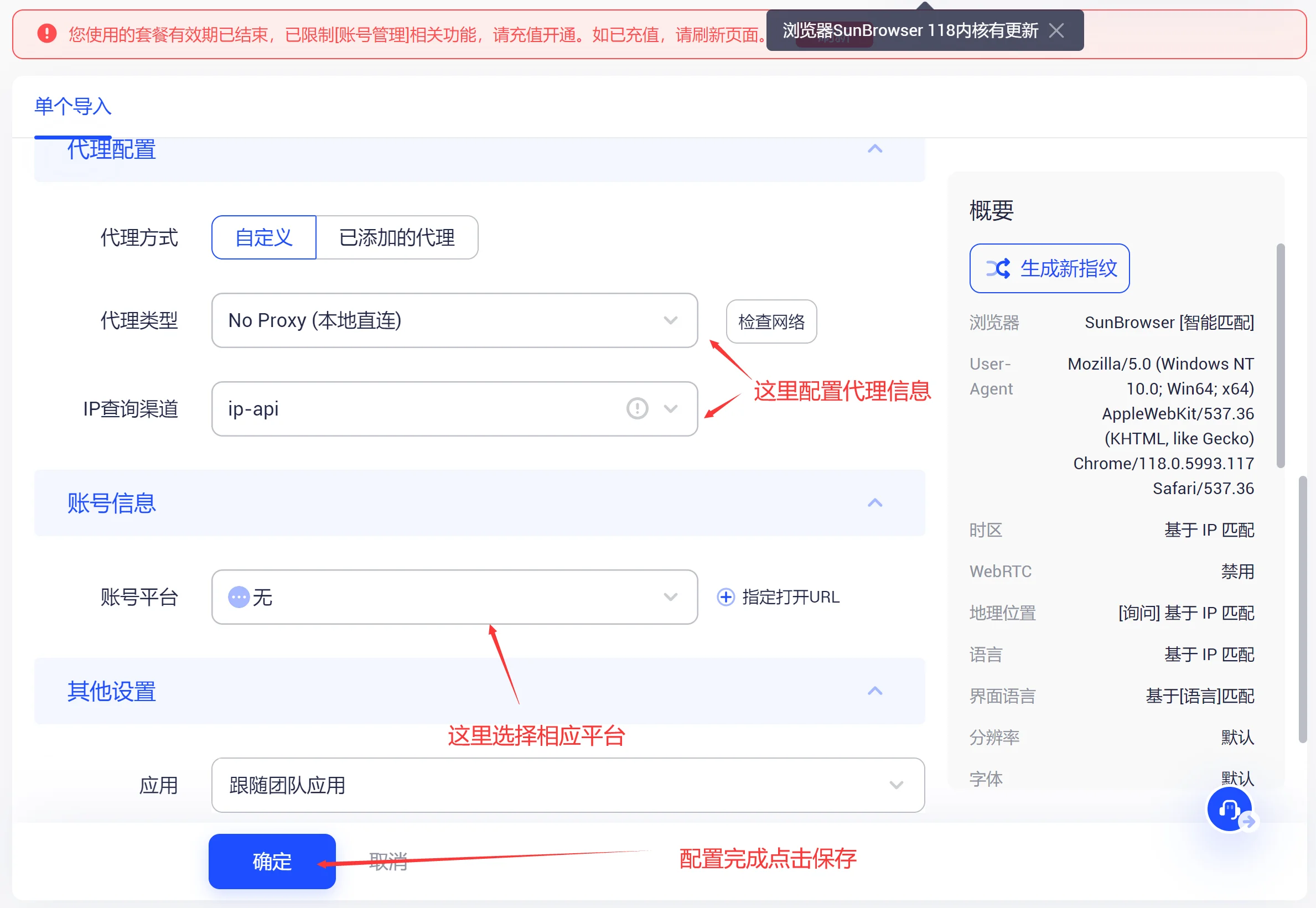Screen dimensions: 1316x908
Task: Select the 自定义 proxy mode
Action: coord(264,237)
